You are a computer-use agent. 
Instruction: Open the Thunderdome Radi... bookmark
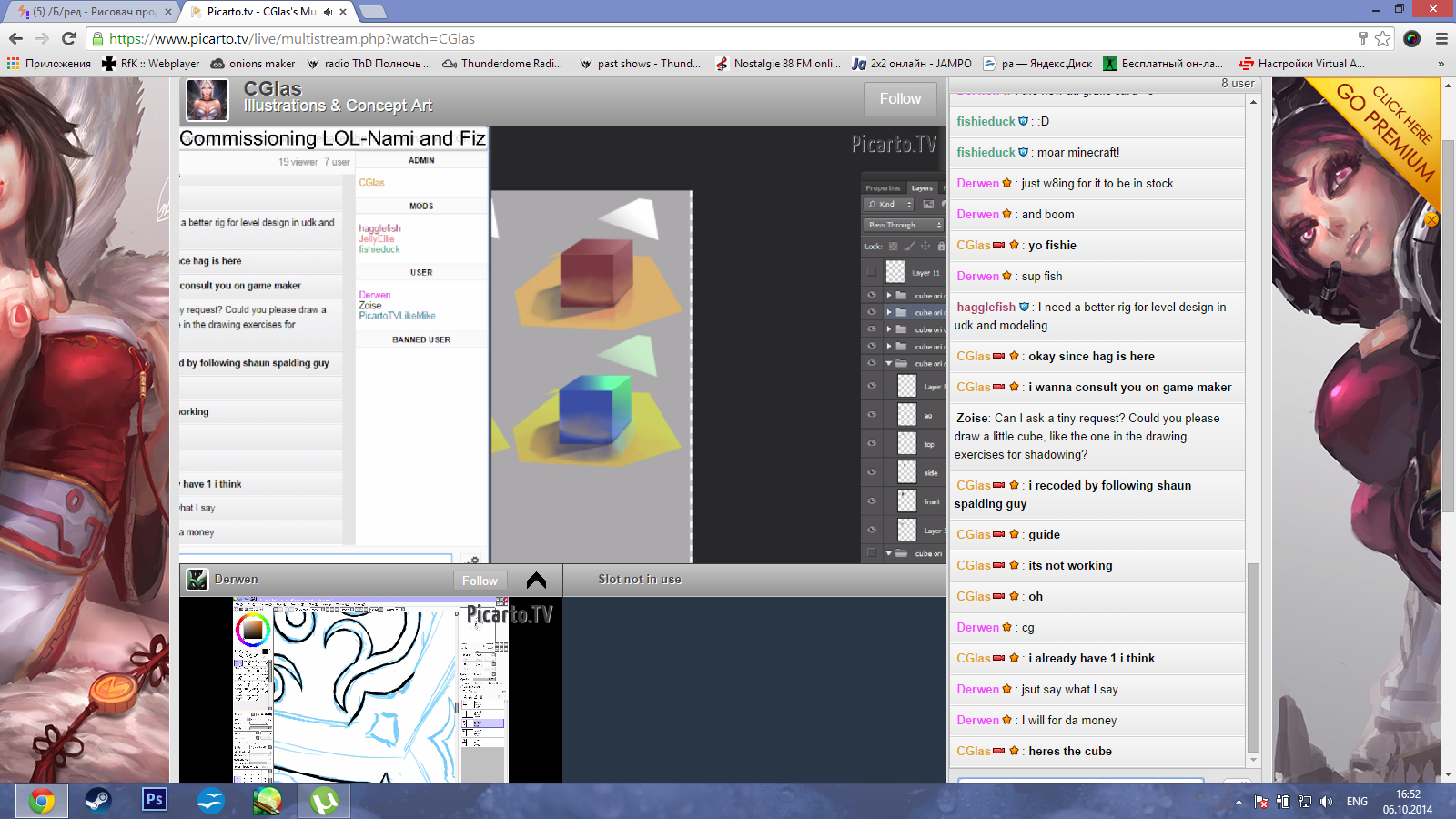(x=502, y=64)
